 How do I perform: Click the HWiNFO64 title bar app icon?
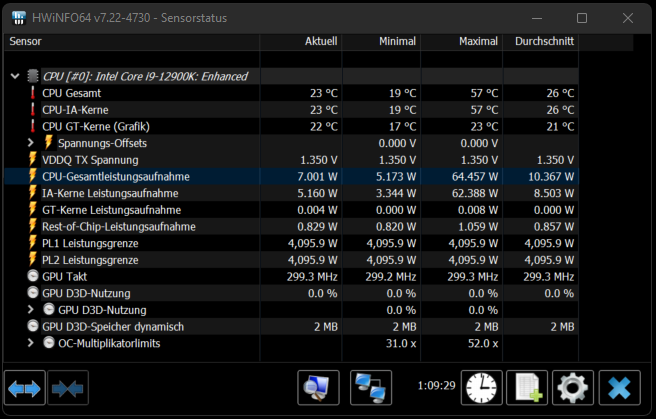(x=19, y=18)
